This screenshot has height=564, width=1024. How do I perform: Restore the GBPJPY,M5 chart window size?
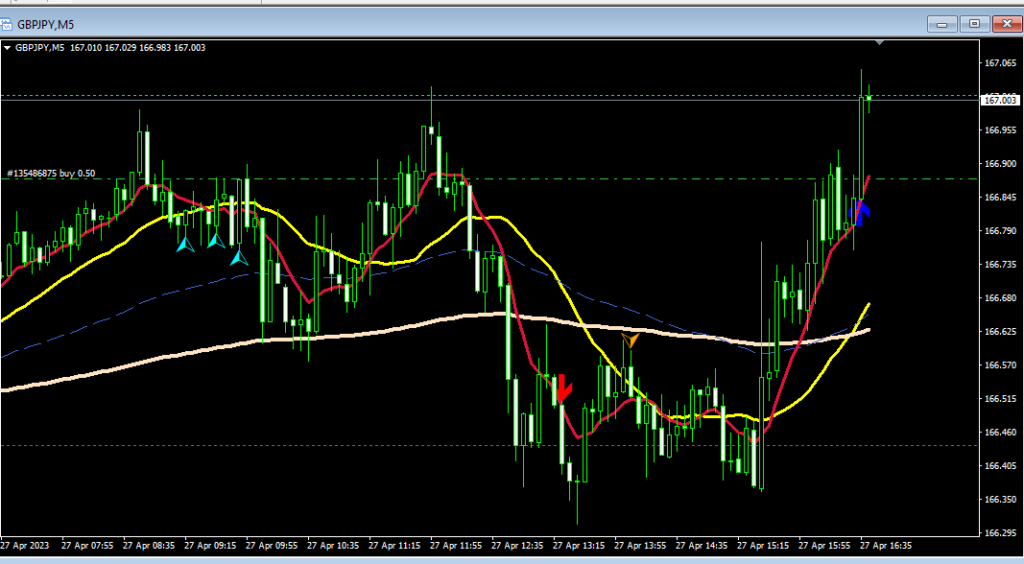tap(975, 23)
